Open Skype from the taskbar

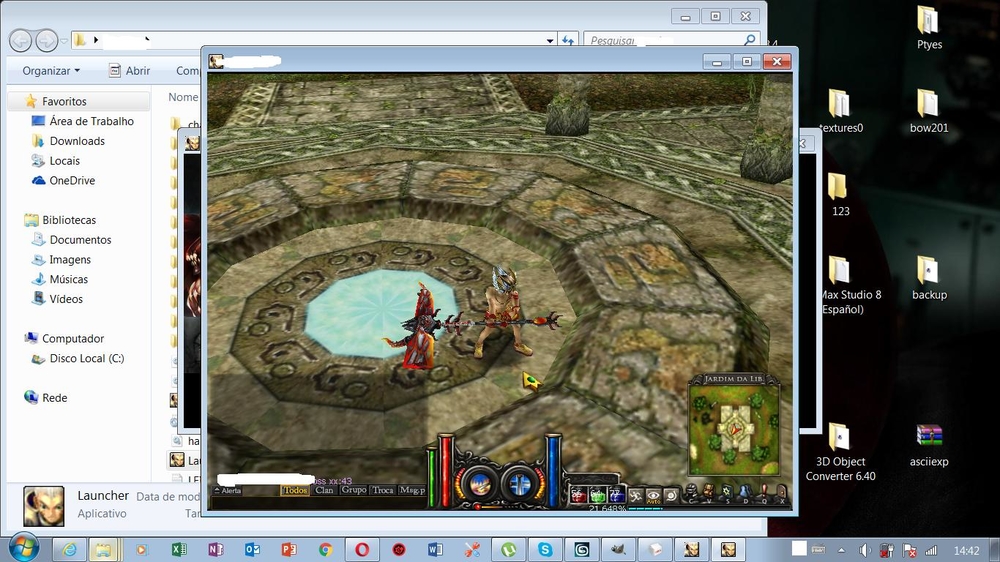point(545,549)
